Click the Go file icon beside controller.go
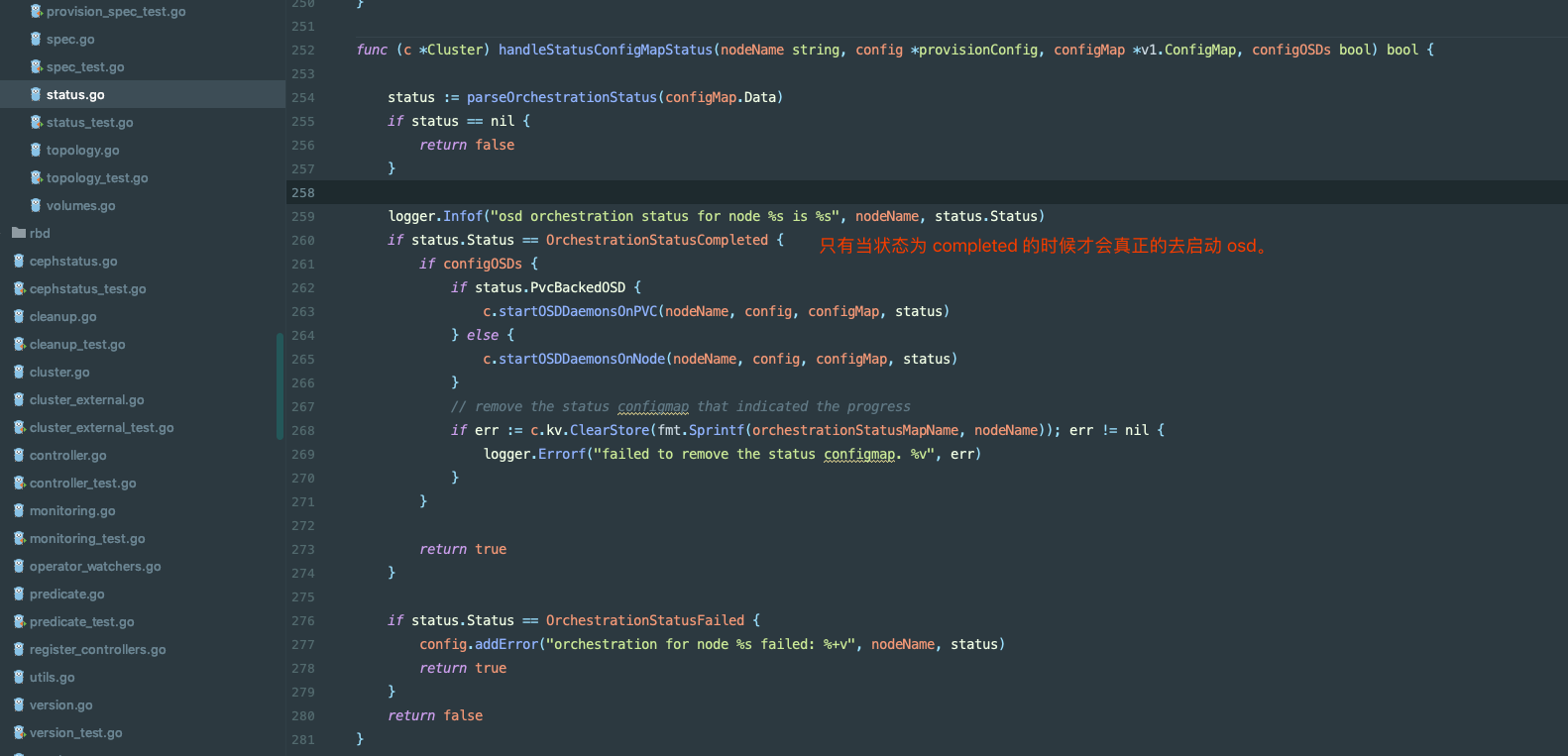This screenshot has width=1568, height=756. click(x=19, y=456)
